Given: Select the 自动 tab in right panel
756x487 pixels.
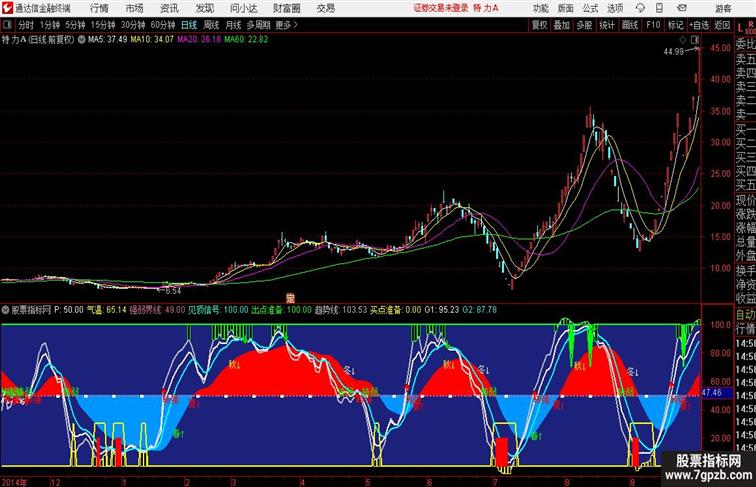Looking at the screenshot, I should pyautogui.click(x=745, y=314).
